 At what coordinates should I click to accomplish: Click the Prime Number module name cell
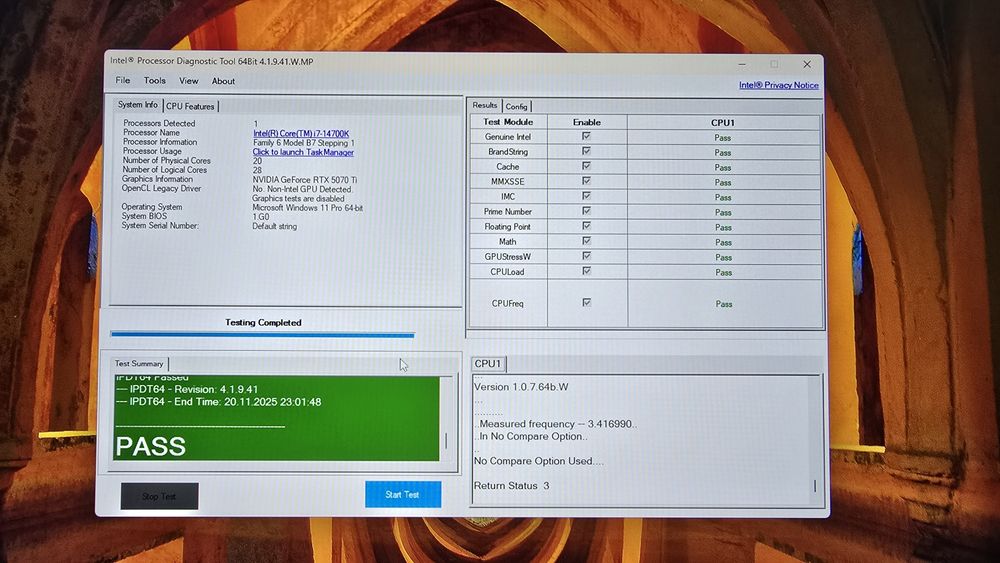pyautogui.click(x=508, y=212)
